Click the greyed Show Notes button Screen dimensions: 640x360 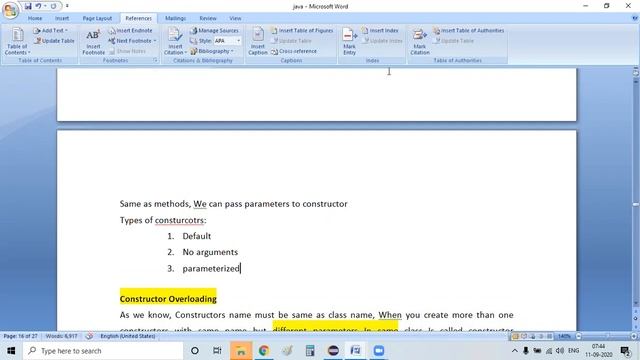(127, 51)
